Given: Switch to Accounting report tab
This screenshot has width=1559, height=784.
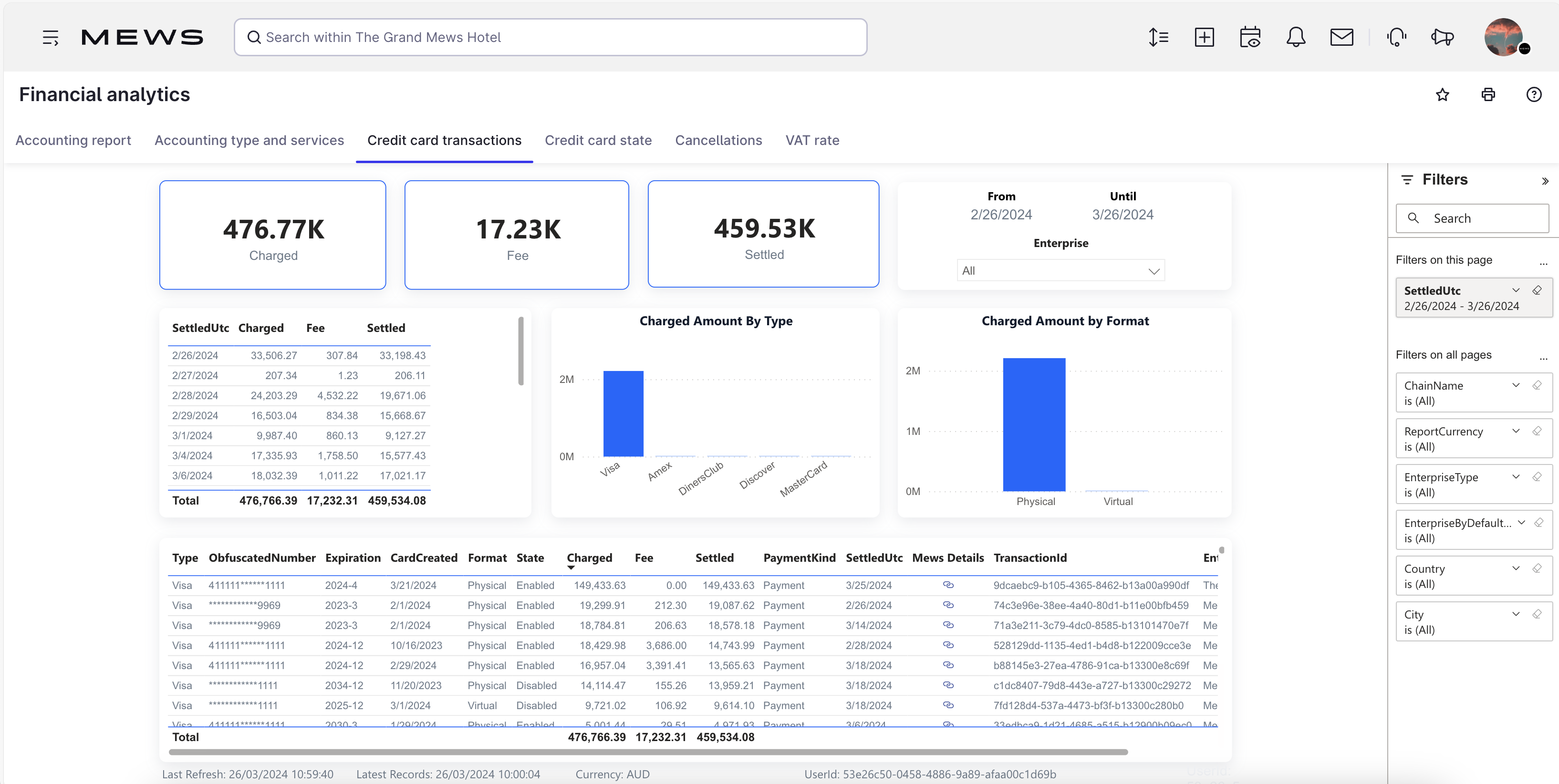Looking at the screenshot, I should coord(73,140).
